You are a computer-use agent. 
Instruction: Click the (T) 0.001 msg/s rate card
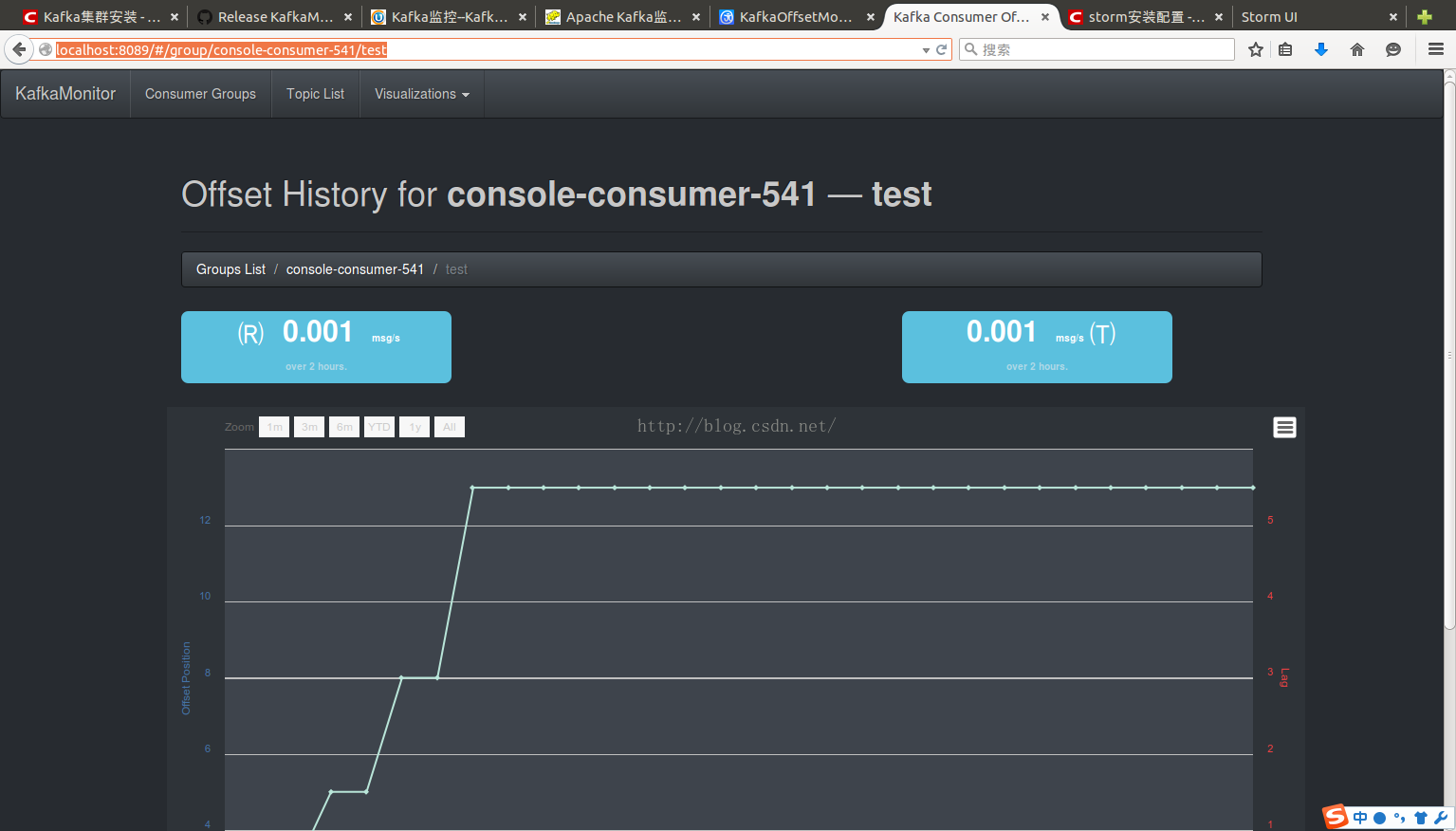pyautogui.click(x=1037, y=347)
